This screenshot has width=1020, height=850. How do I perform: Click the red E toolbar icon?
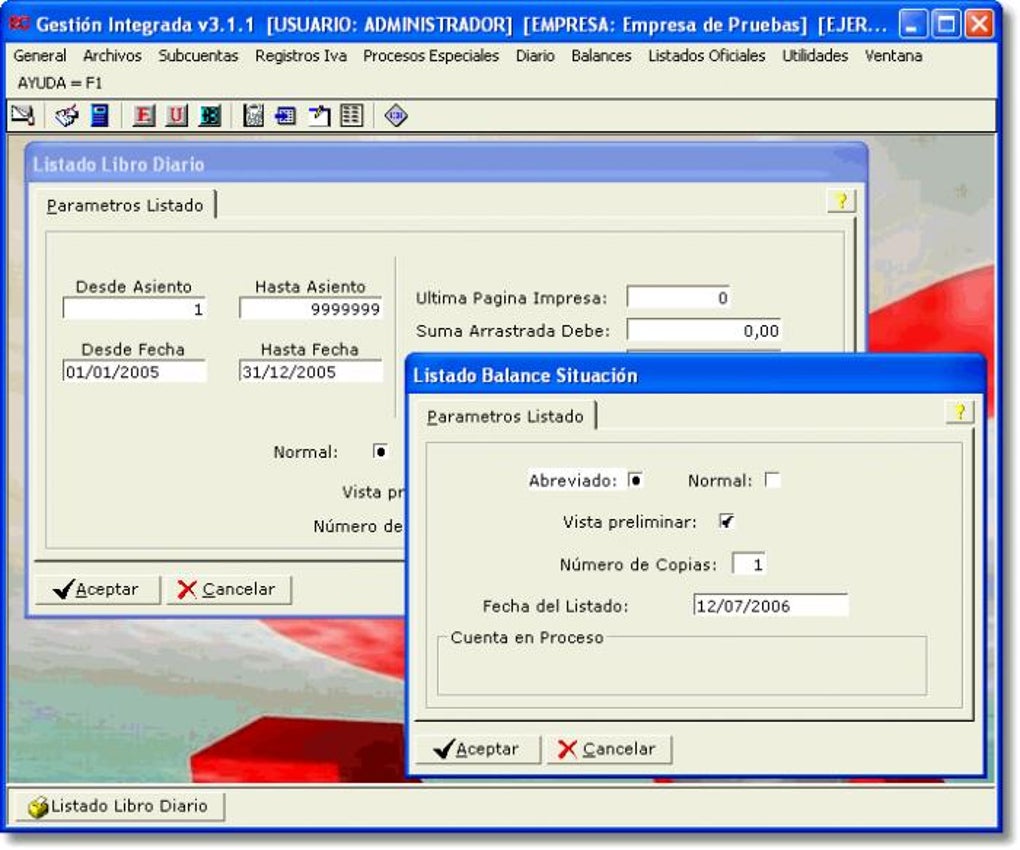(144, 116)
